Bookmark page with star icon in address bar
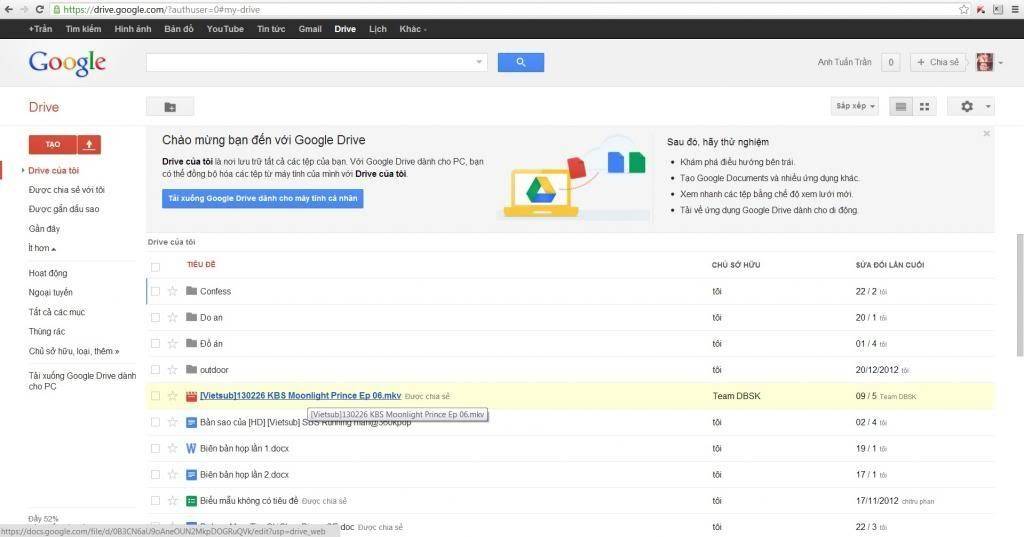This screenshot has width=1024, height=537. [x=964, y=9]
